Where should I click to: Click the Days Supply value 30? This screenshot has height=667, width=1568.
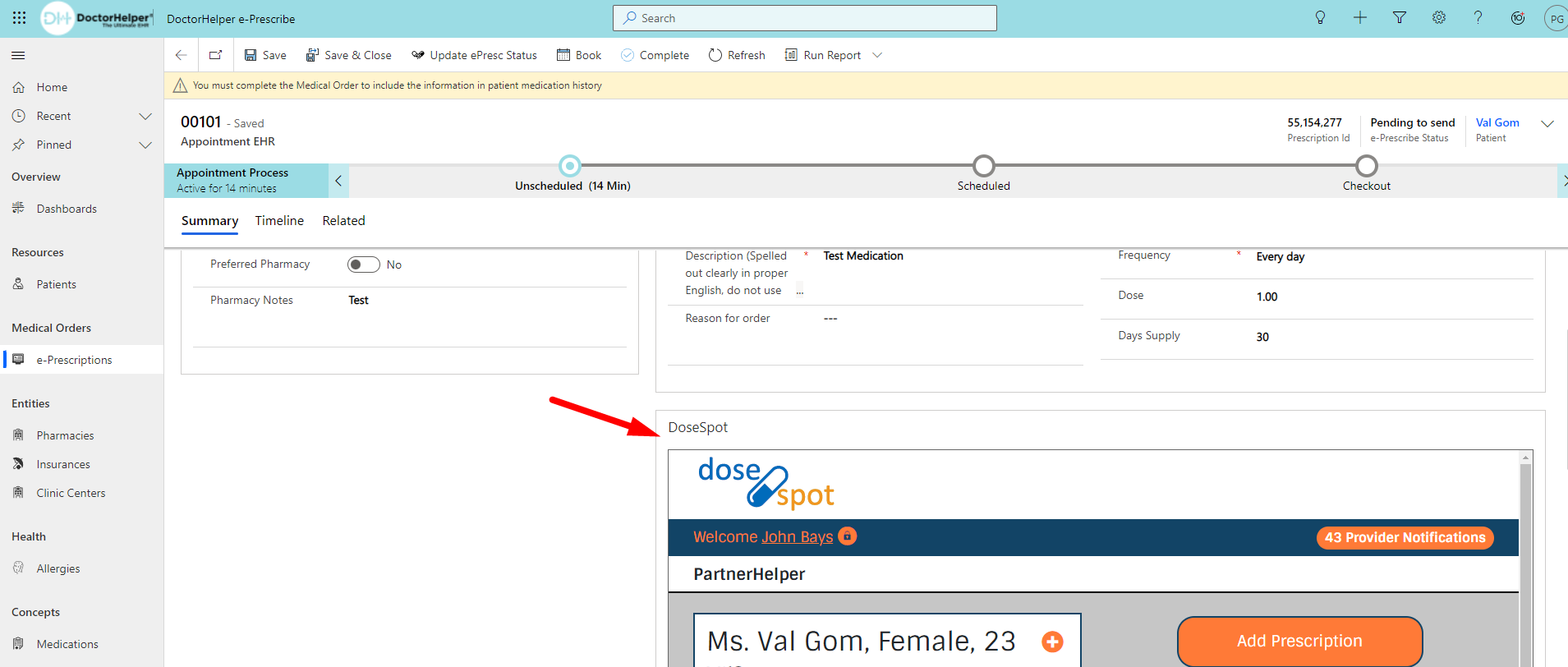click(1262, 338)
